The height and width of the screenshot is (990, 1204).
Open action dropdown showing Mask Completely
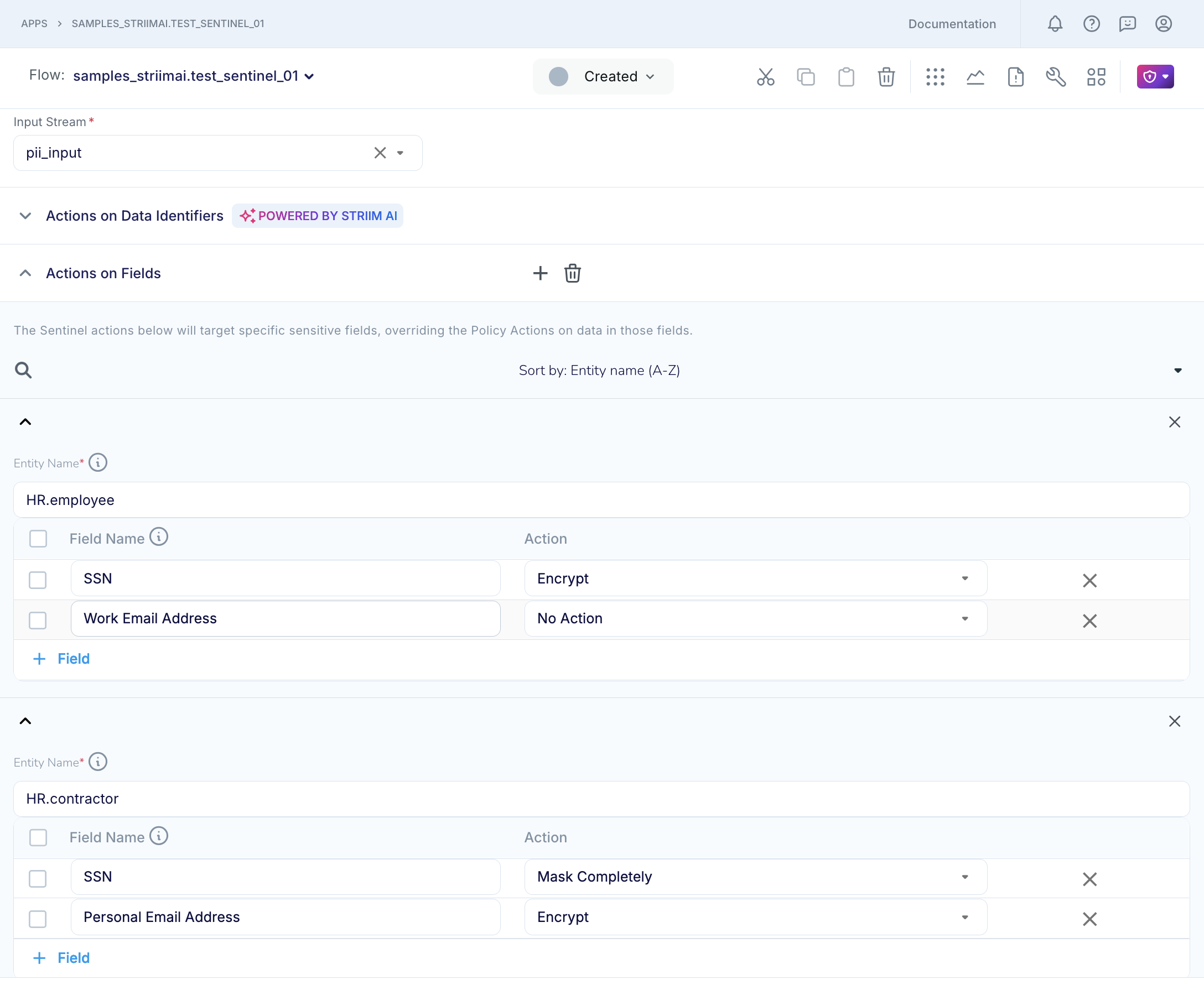click(755, 877)
